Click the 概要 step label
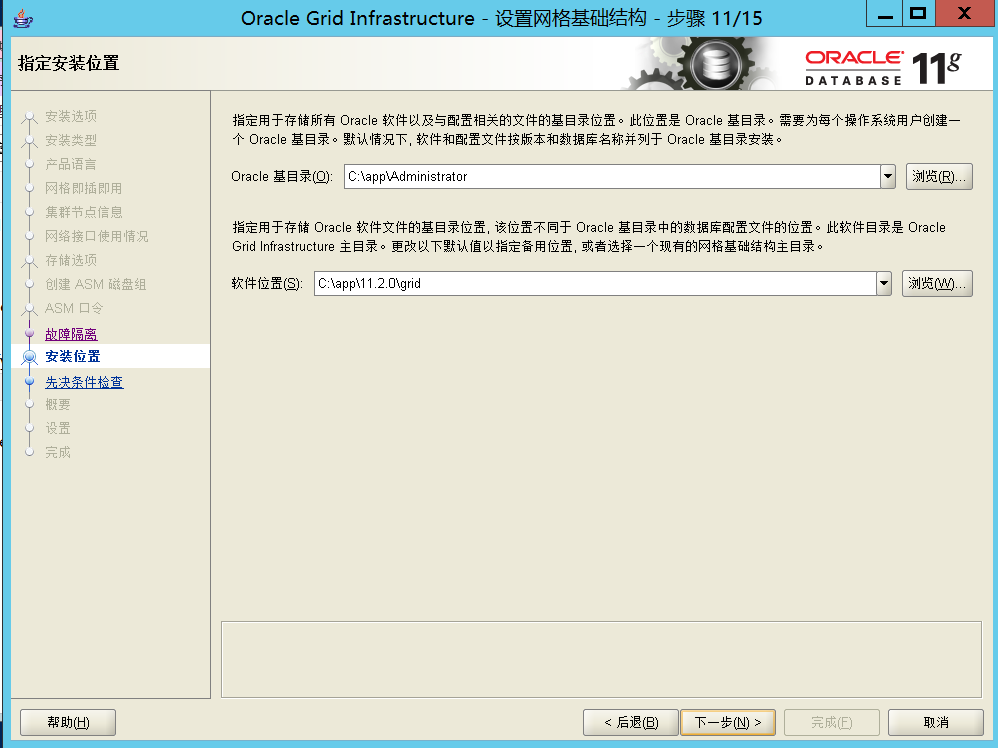The height and width of the screenshot is (748, 998). [58, 404]
